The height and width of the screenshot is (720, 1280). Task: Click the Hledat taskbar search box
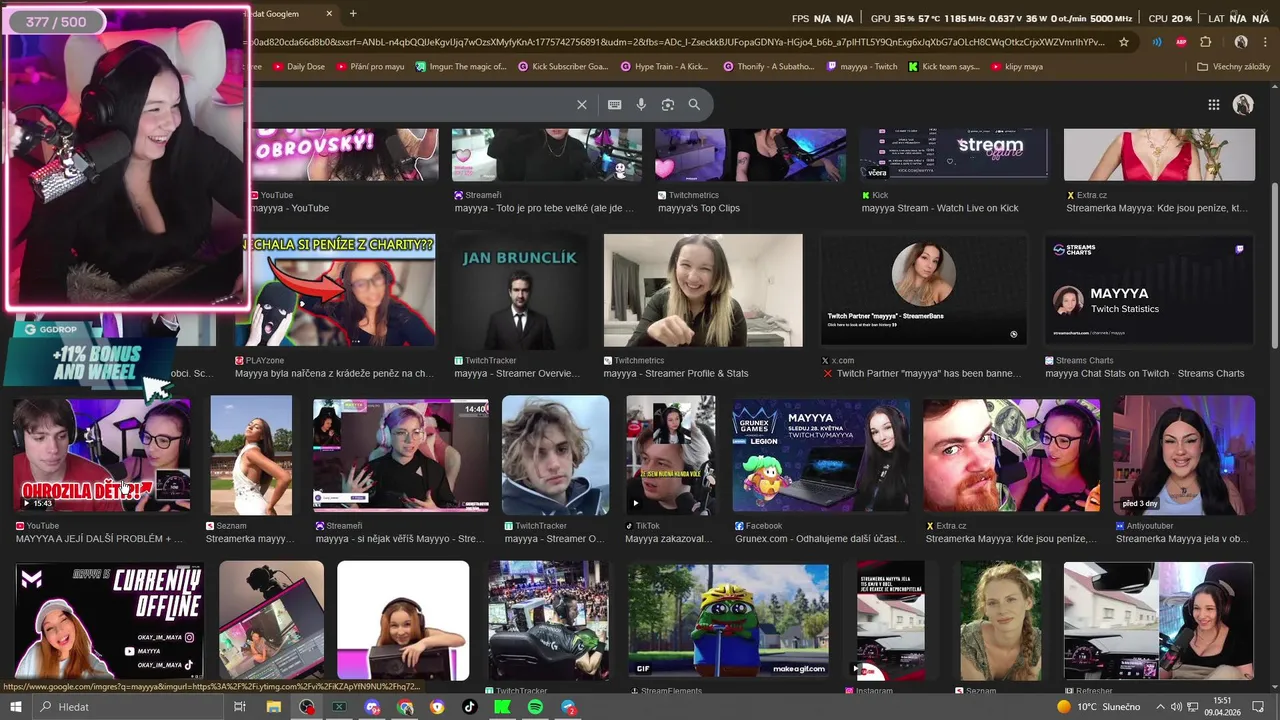point(128,707)
